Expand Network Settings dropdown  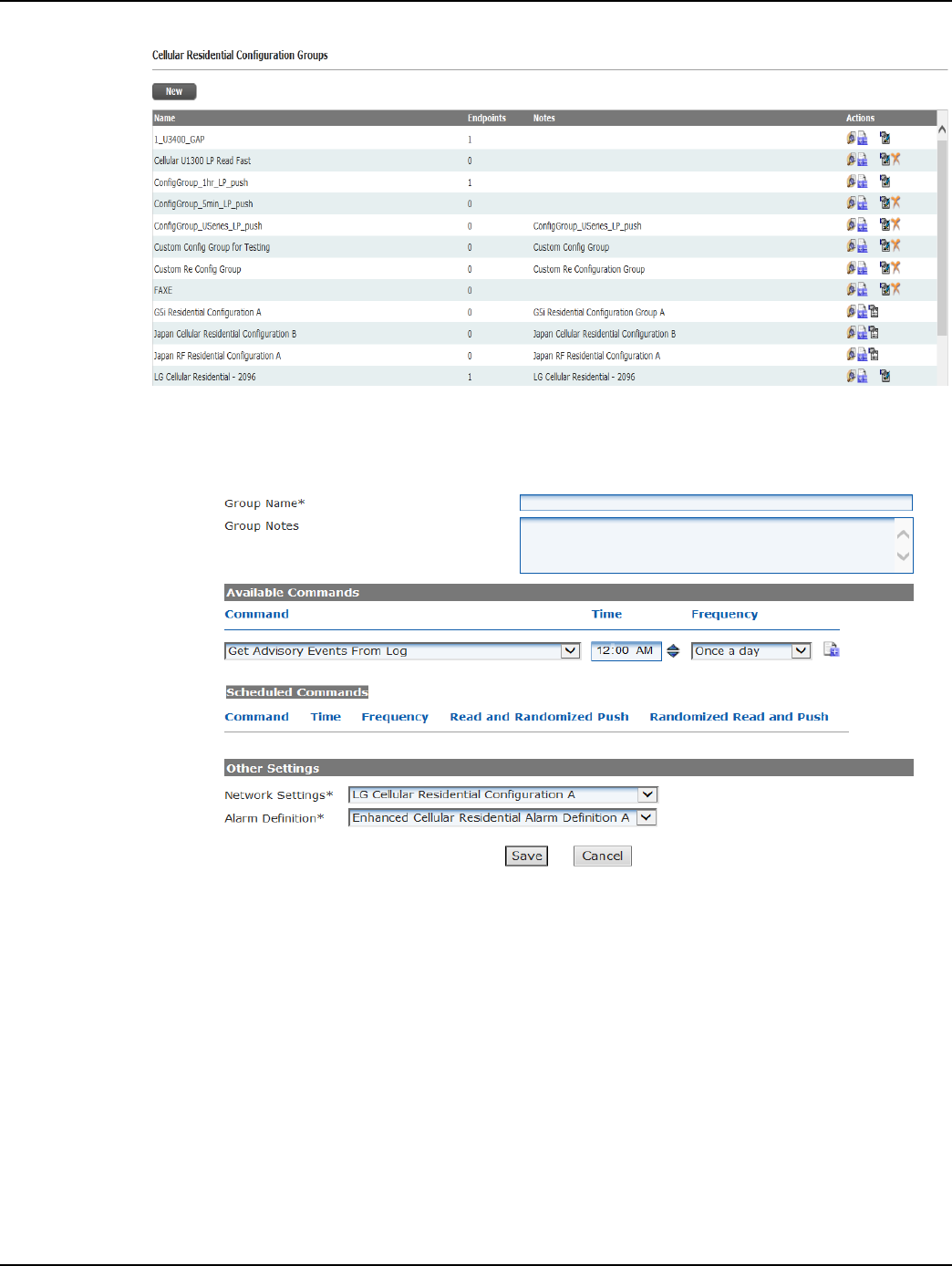point(503,795)
